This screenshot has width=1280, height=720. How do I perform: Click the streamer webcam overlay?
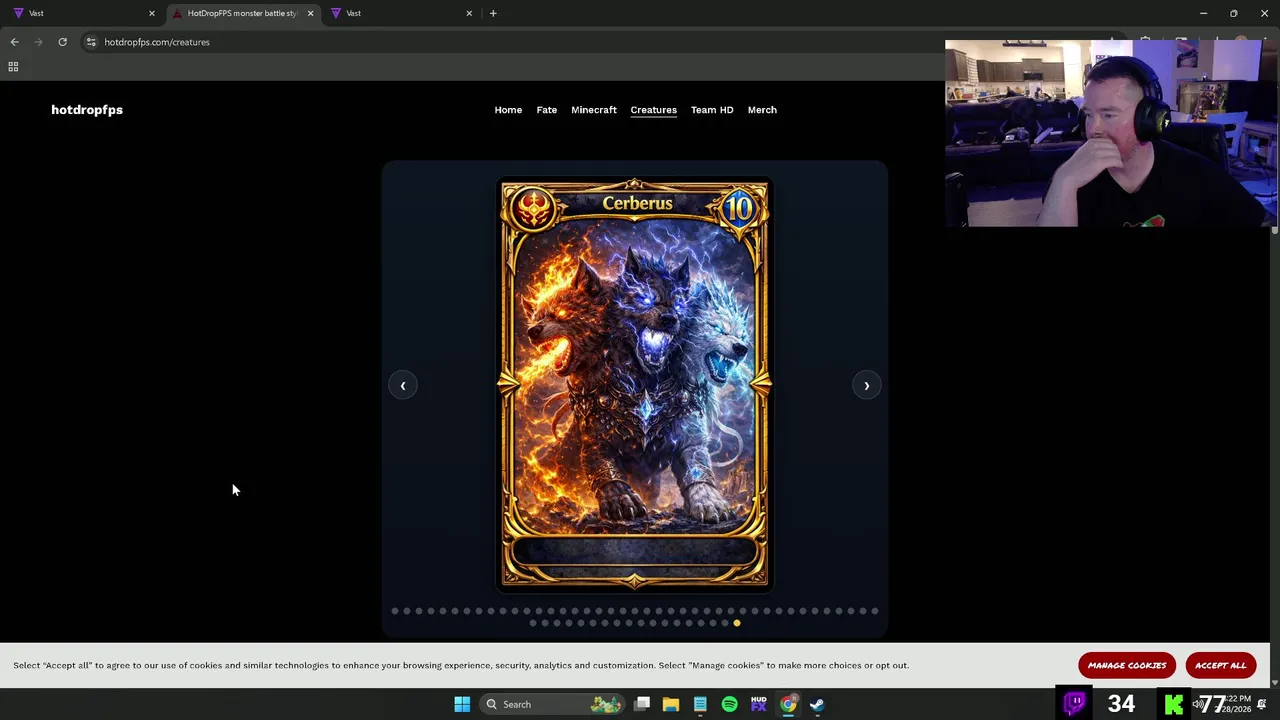click(x=1111, y=133)
